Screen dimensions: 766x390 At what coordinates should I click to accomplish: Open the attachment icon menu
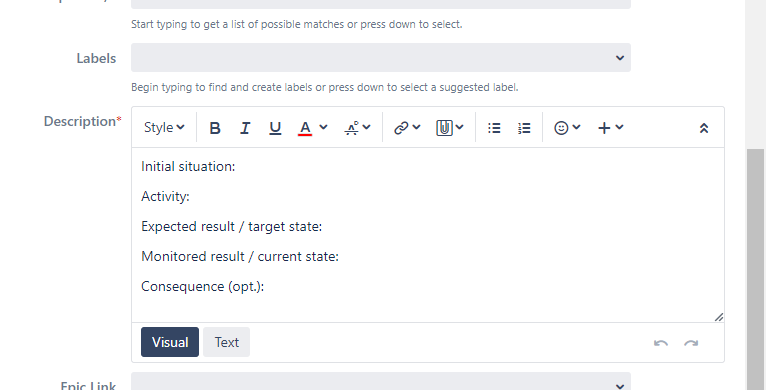[449, 128]
